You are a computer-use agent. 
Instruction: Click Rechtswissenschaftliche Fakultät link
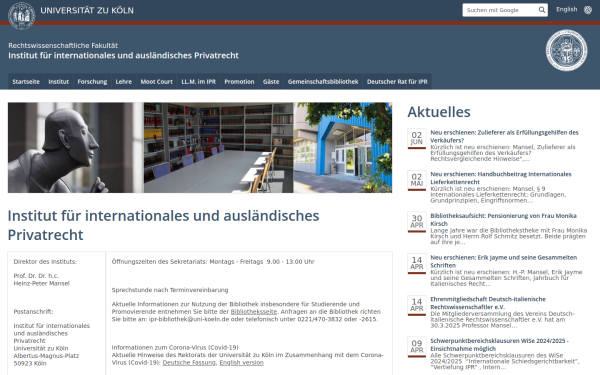[x=63, y=46]
